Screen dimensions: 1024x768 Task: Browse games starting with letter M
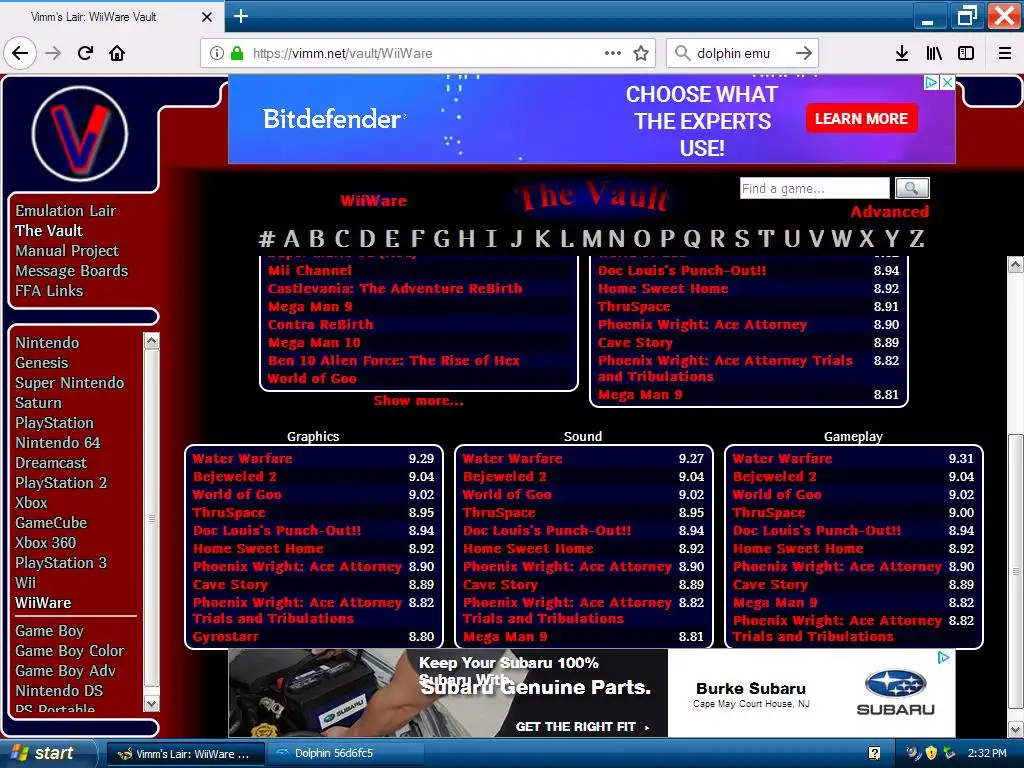click(592, 239)
